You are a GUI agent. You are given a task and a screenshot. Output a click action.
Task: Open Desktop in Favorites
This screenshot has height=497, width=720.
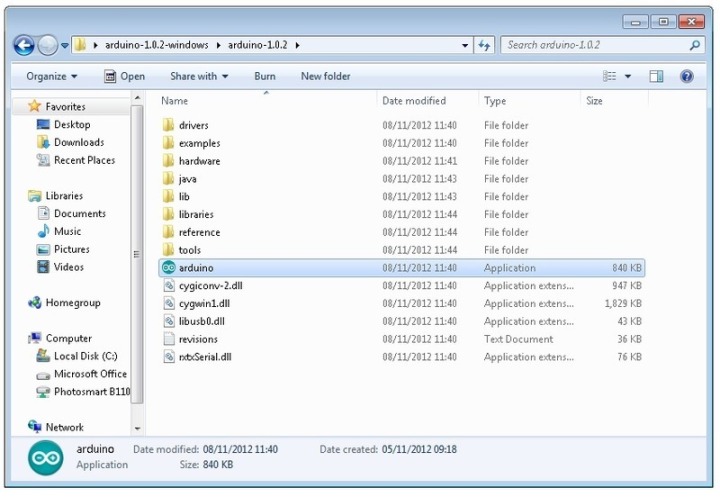[x=72, y=124]
